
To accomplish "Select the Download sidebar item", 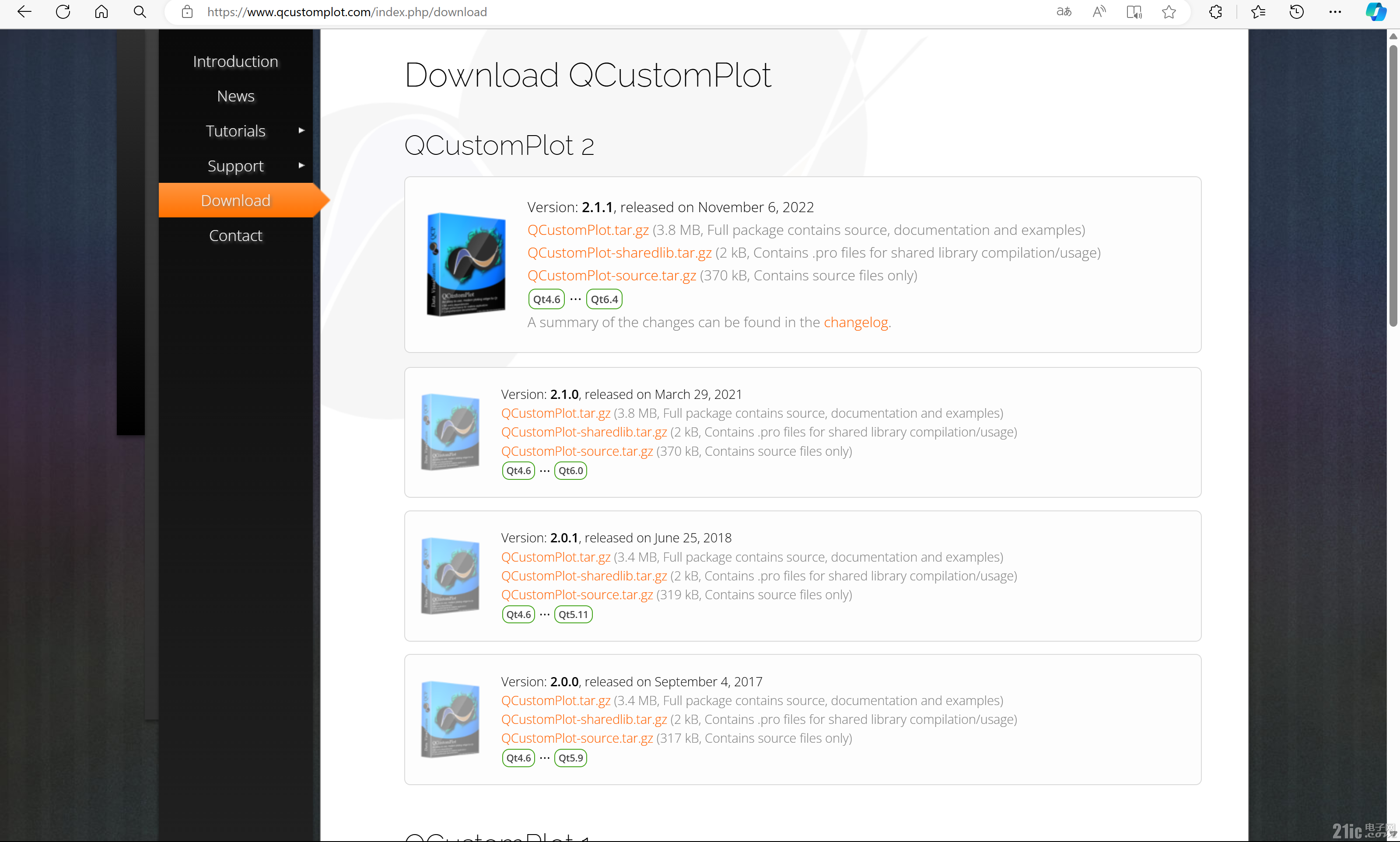I will (235, 200).
